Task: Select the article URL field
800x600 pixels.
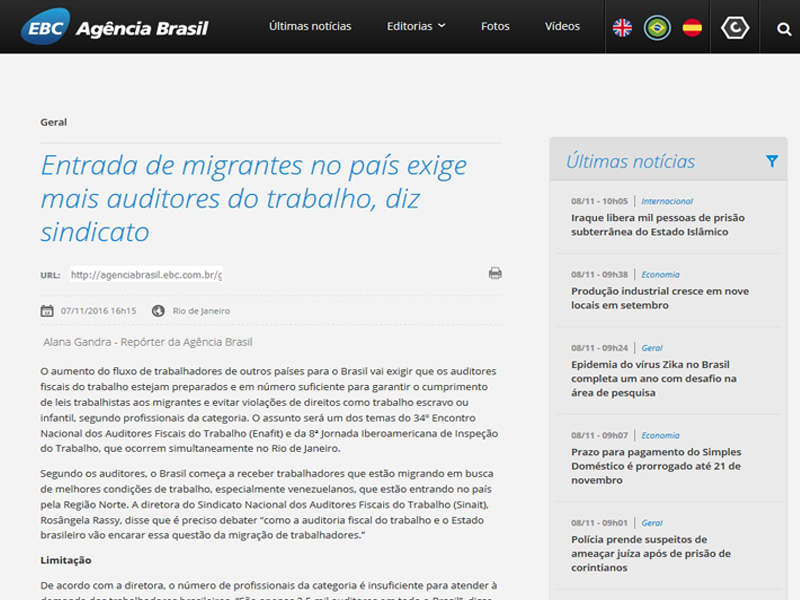Action: (146, 275)
